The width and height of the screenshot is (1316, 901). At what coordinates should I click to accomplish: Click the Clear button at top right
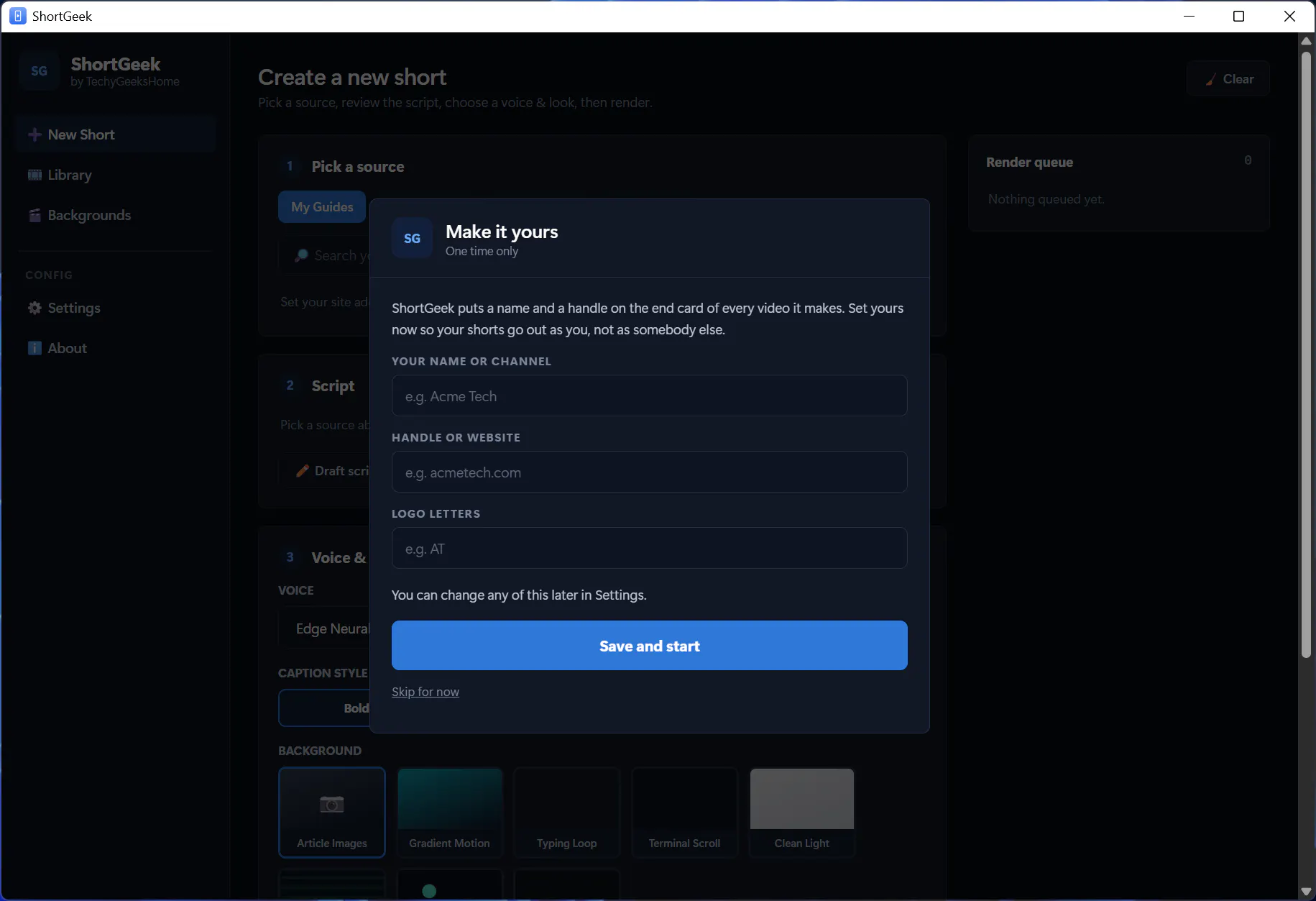pos(1228,79)
